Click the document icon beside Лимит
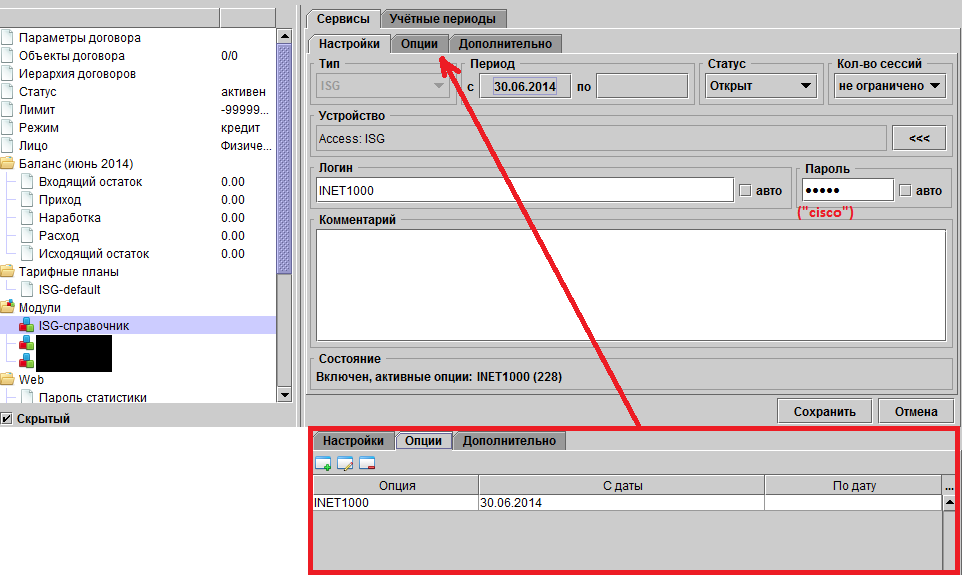The height and width of the screenshot is (576, 962). click(x=7, y=109)
